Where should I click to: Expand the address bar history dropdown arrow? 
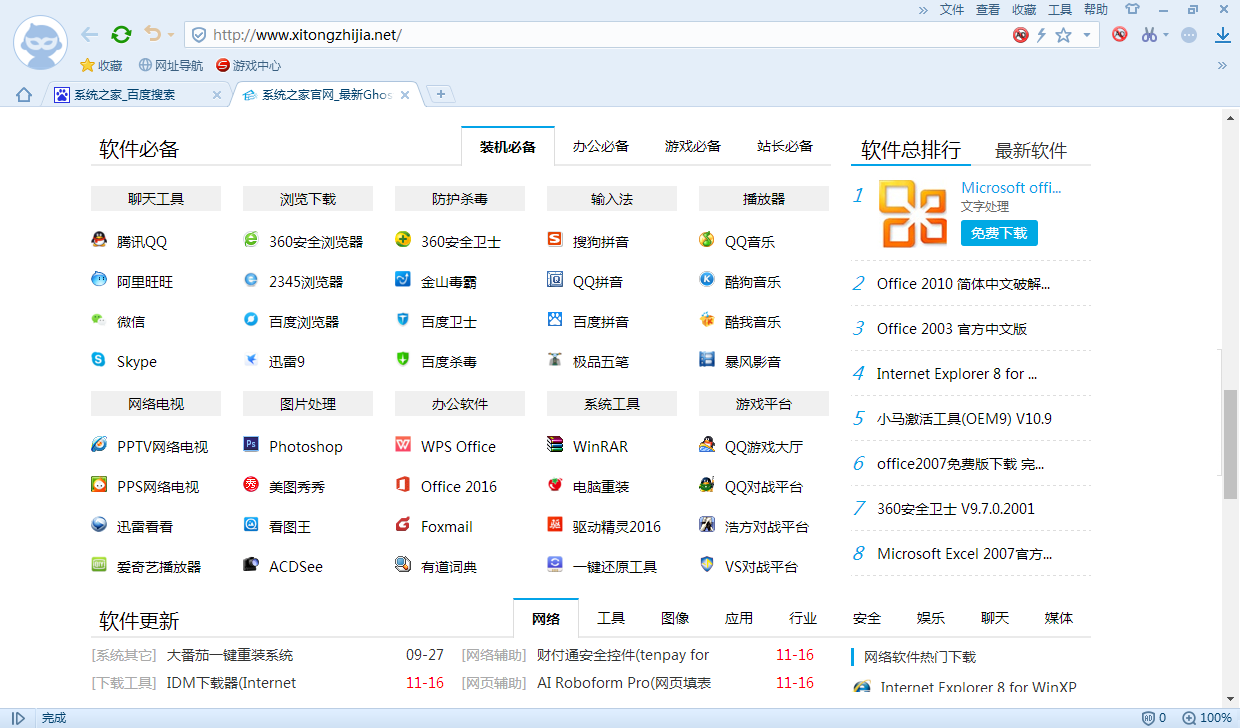[1087, 35]
